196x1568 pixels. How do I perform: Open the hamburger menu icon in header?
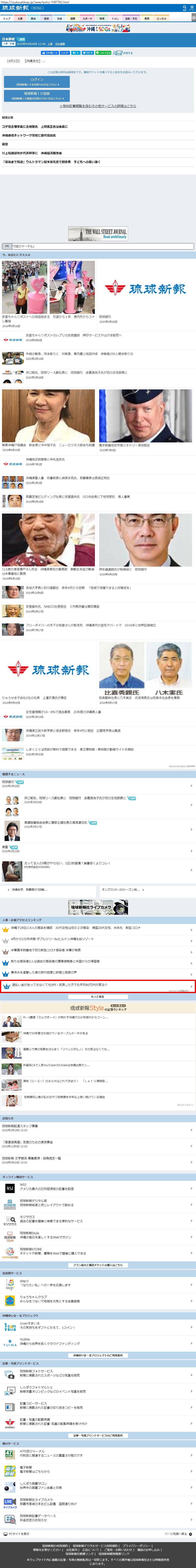192,8
